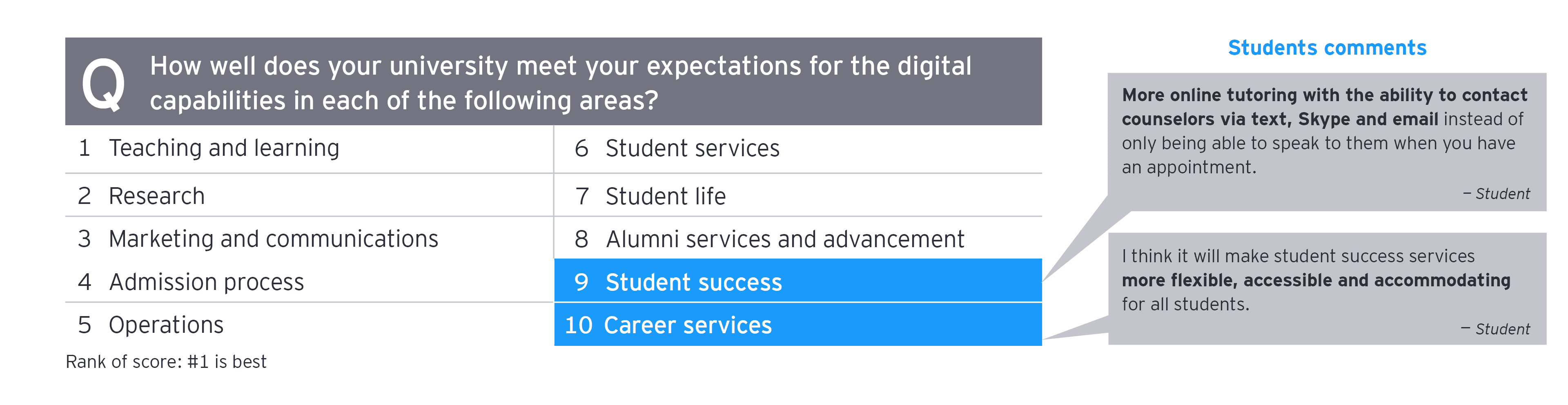
Task: Click the Student life row
Action: 665,197
